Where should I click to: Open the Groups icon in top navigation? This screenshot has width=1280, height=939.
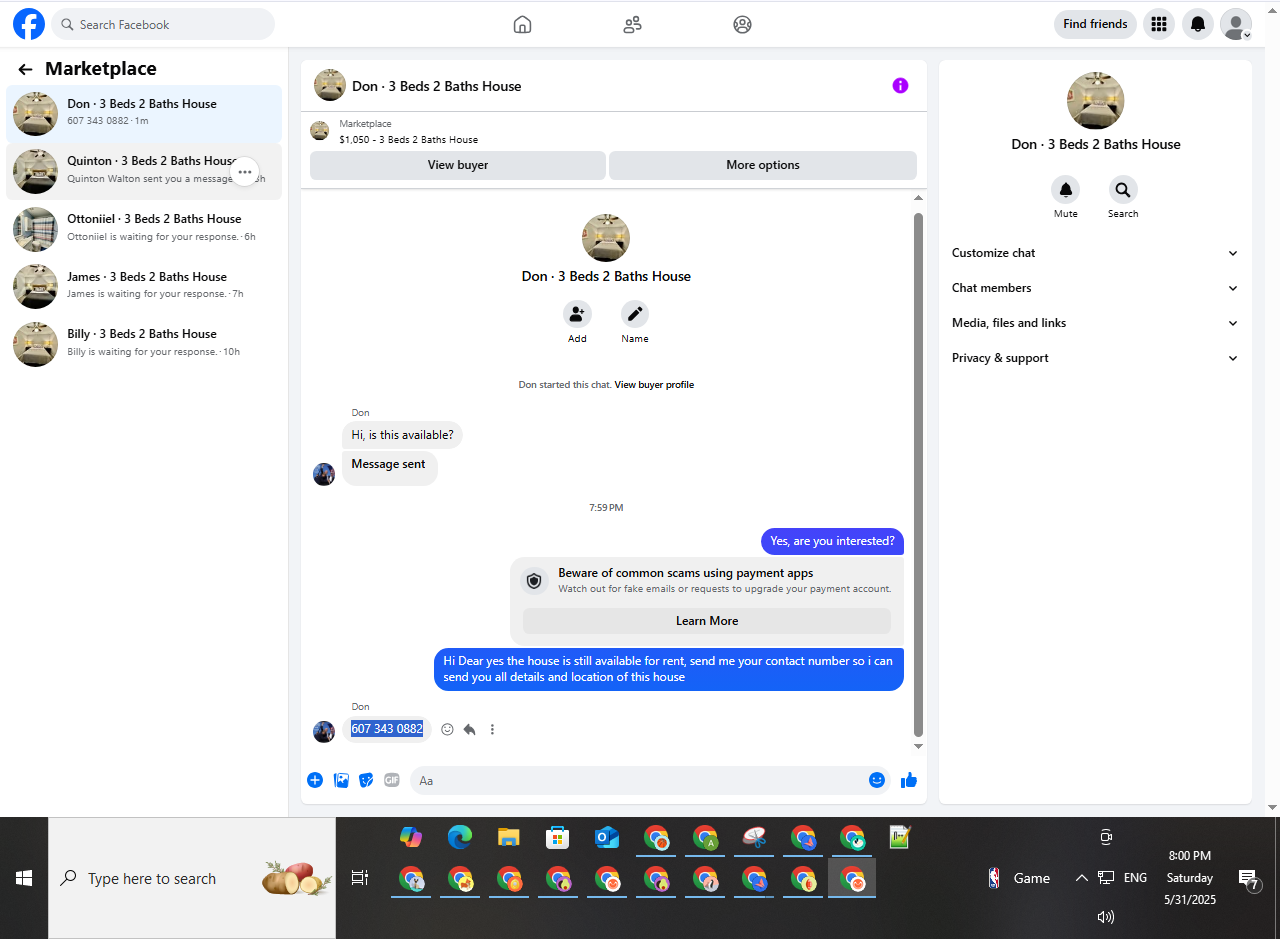pyautogui.click(x=742, y=25)
